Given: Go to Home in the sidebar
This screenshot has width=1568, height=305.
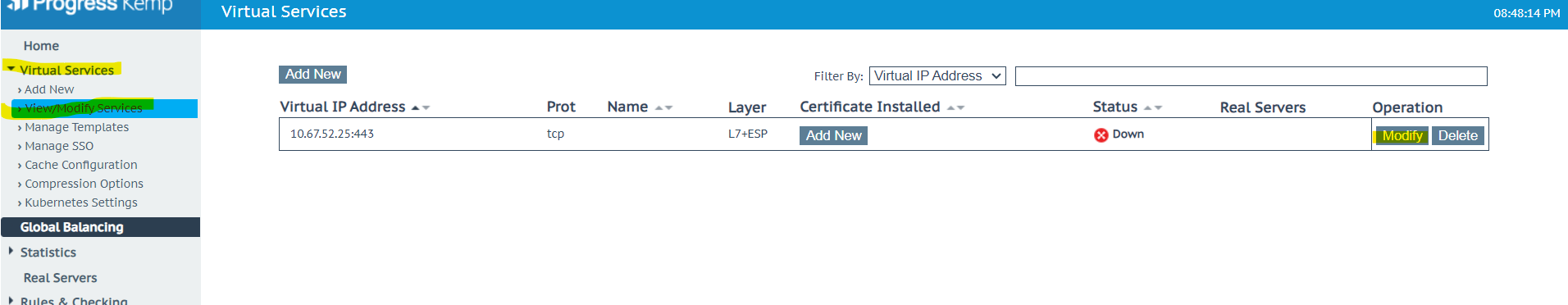Looking at the screenshot, I should (41, 46).
